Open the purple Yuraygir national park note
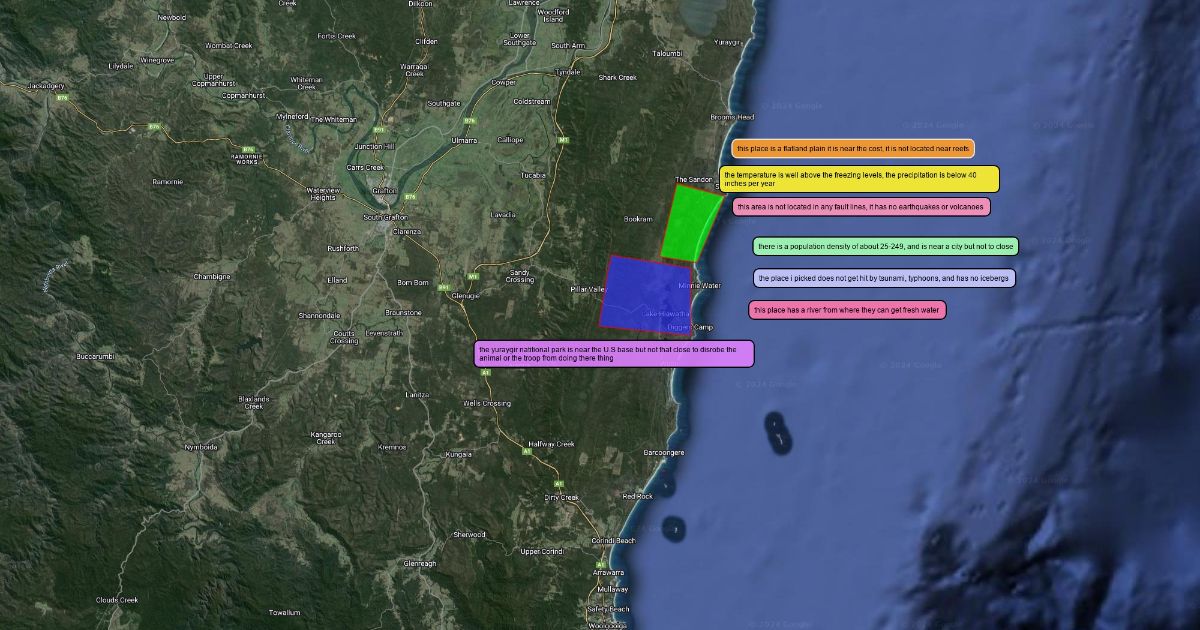 [614, 354]
